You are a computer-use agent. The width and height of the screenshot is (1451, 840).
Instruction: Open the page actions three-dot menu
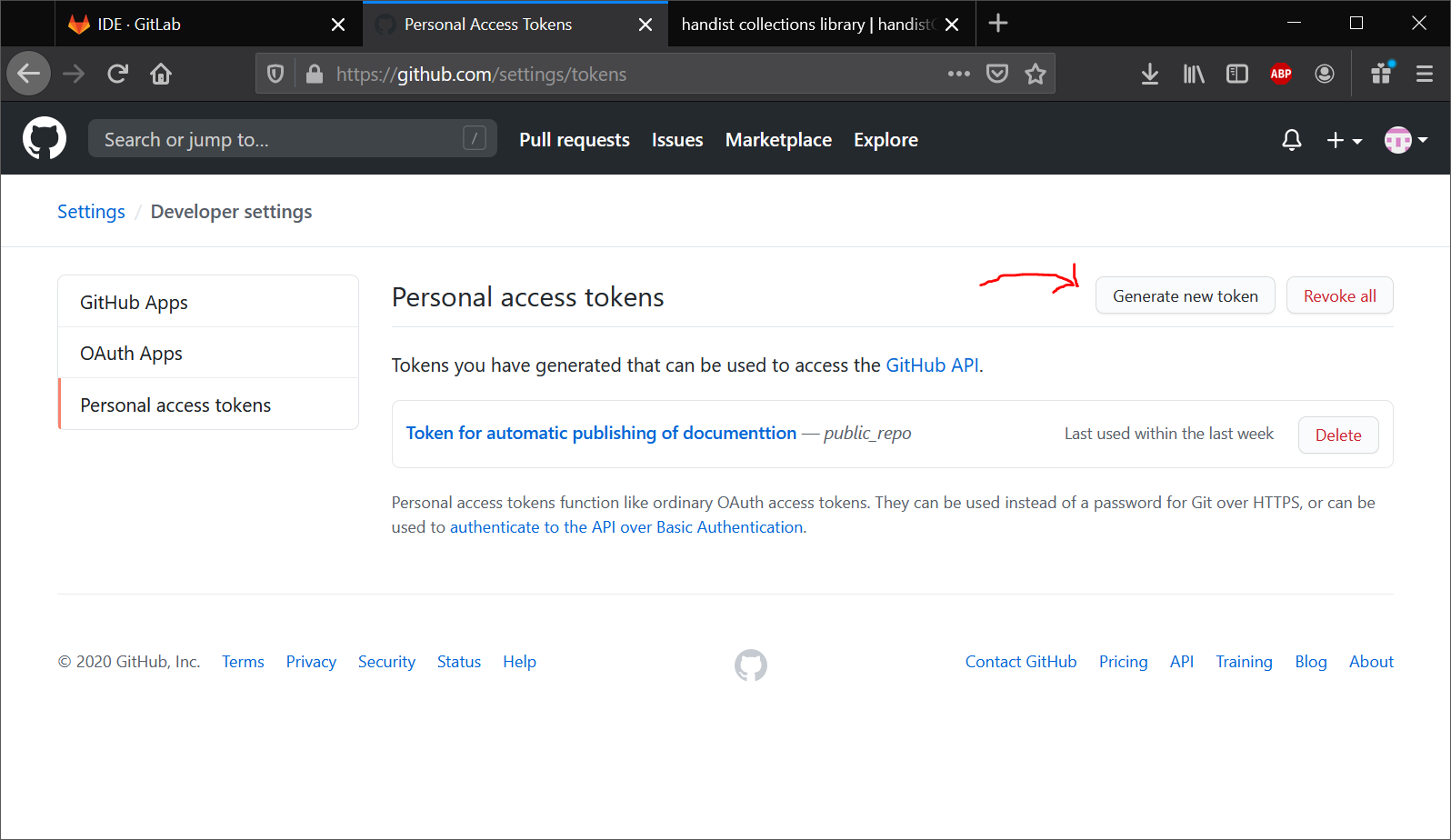[x=958, y=75]
